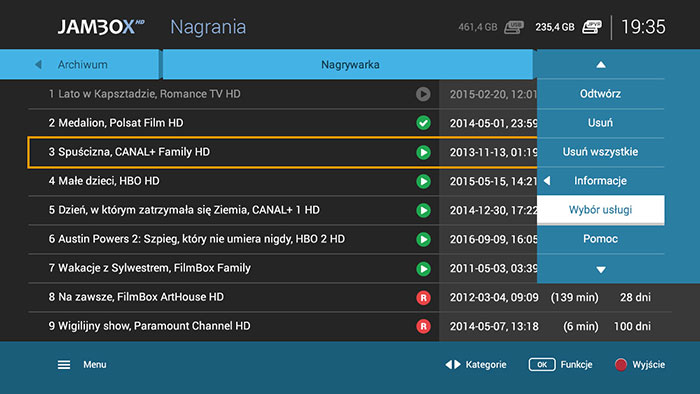Click play icon for Dzień, w którym zatrzymała się Ziemia

tap(423, 210)
